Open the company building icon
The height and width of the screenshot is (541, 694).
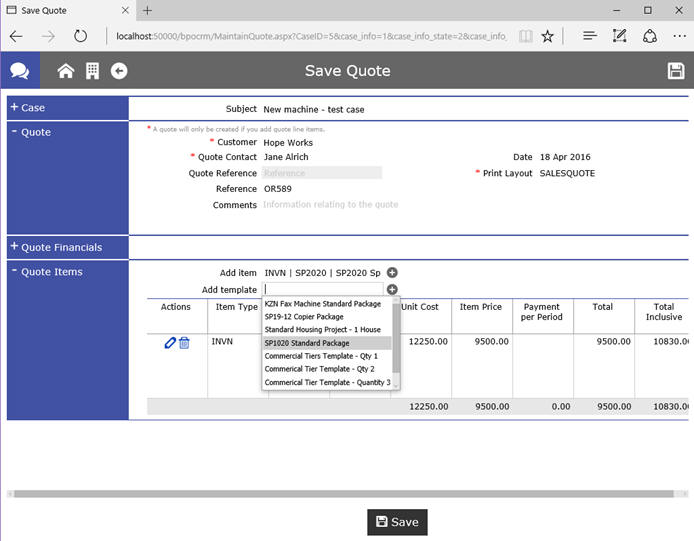[x=92, y=71]
